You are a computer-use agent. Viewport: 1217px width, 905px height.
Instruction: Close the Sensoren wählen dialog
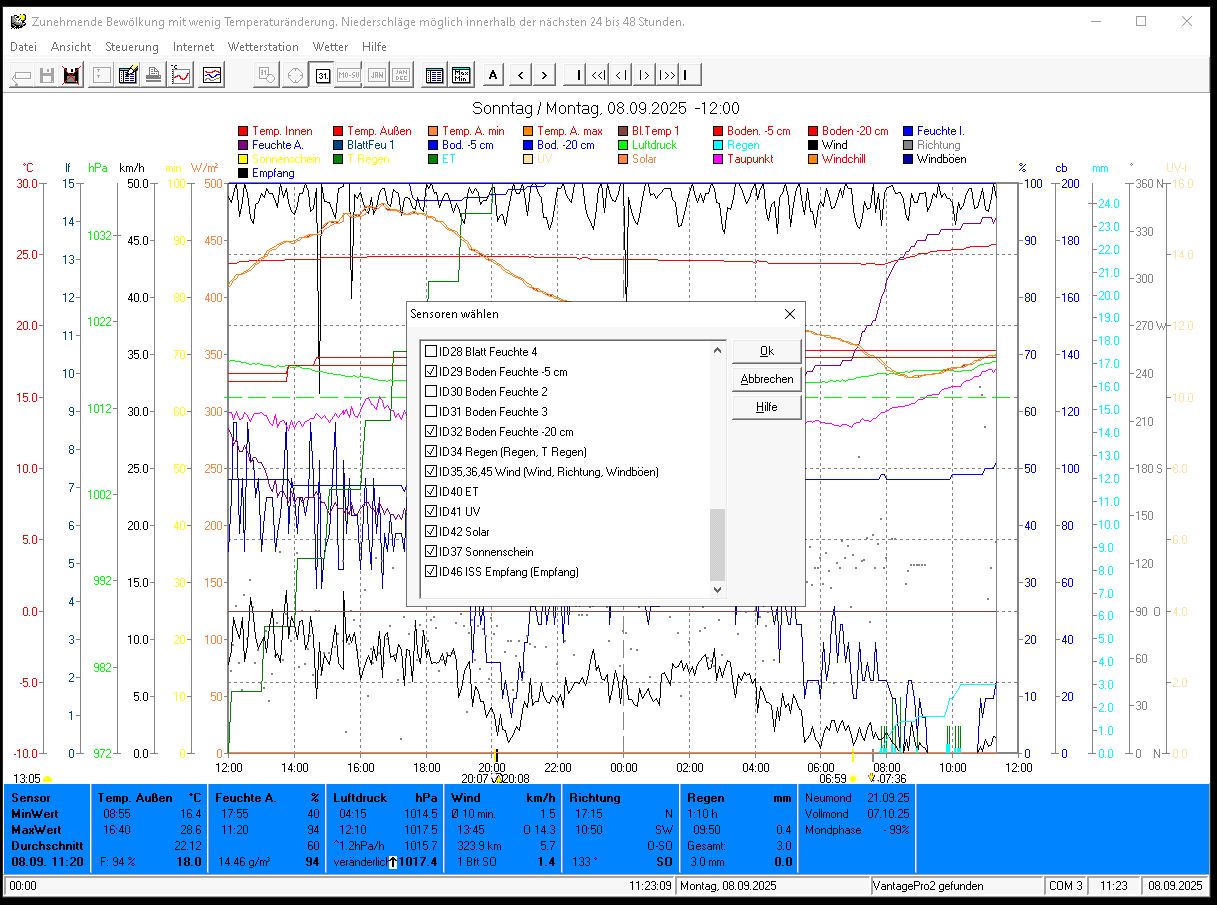point(789,314)
